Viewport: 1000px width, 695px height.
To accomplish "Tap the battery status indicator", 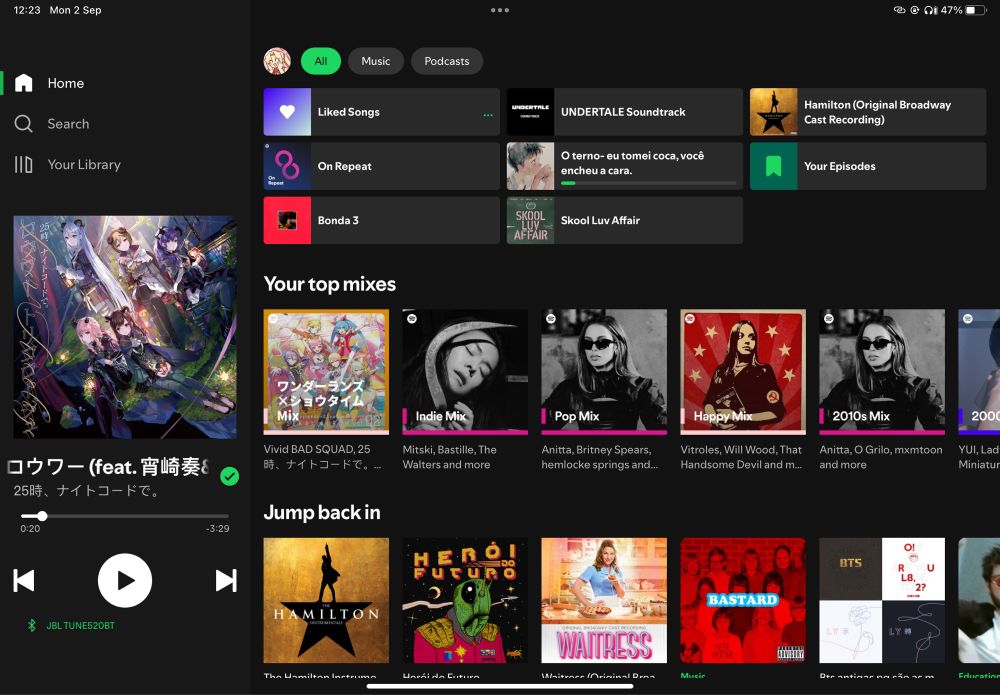I will click(976, 10).
